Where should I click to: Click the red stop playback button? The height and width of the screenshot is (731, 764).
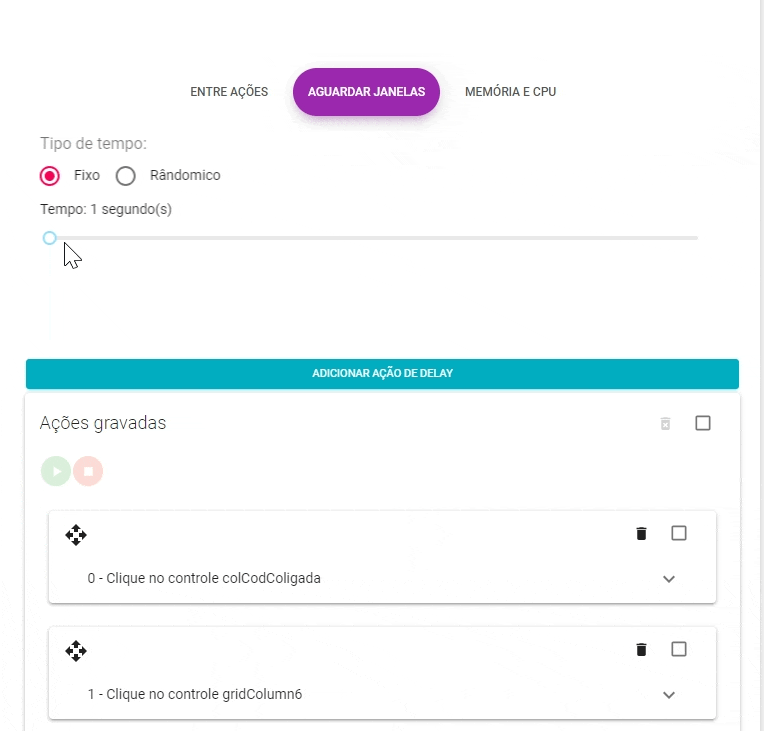(88, 471)
